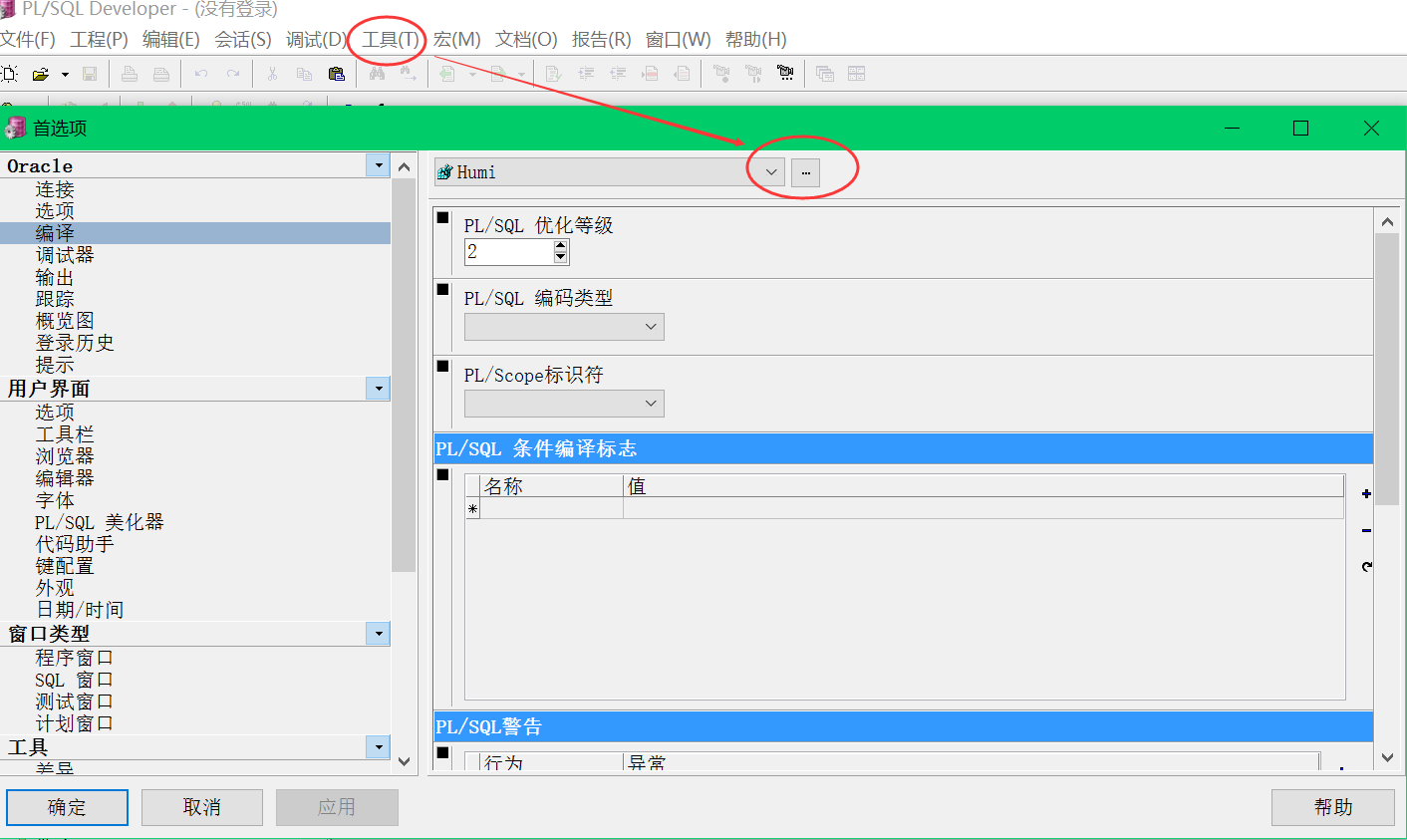Click the Paste clipboard icon
The height and width of the screenshot is (840, 1407).
click(x=337, y=74)
